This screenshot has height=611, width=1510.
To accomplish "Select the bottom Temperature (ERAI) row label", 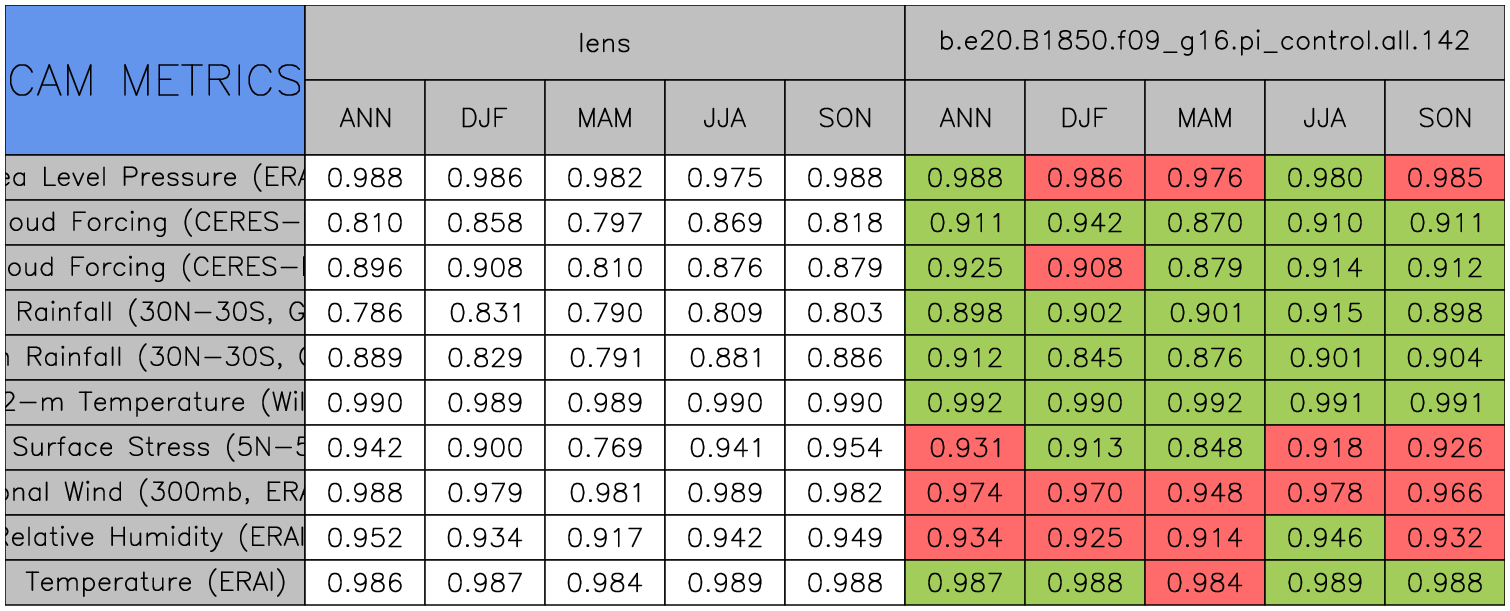I will [155, 583].
